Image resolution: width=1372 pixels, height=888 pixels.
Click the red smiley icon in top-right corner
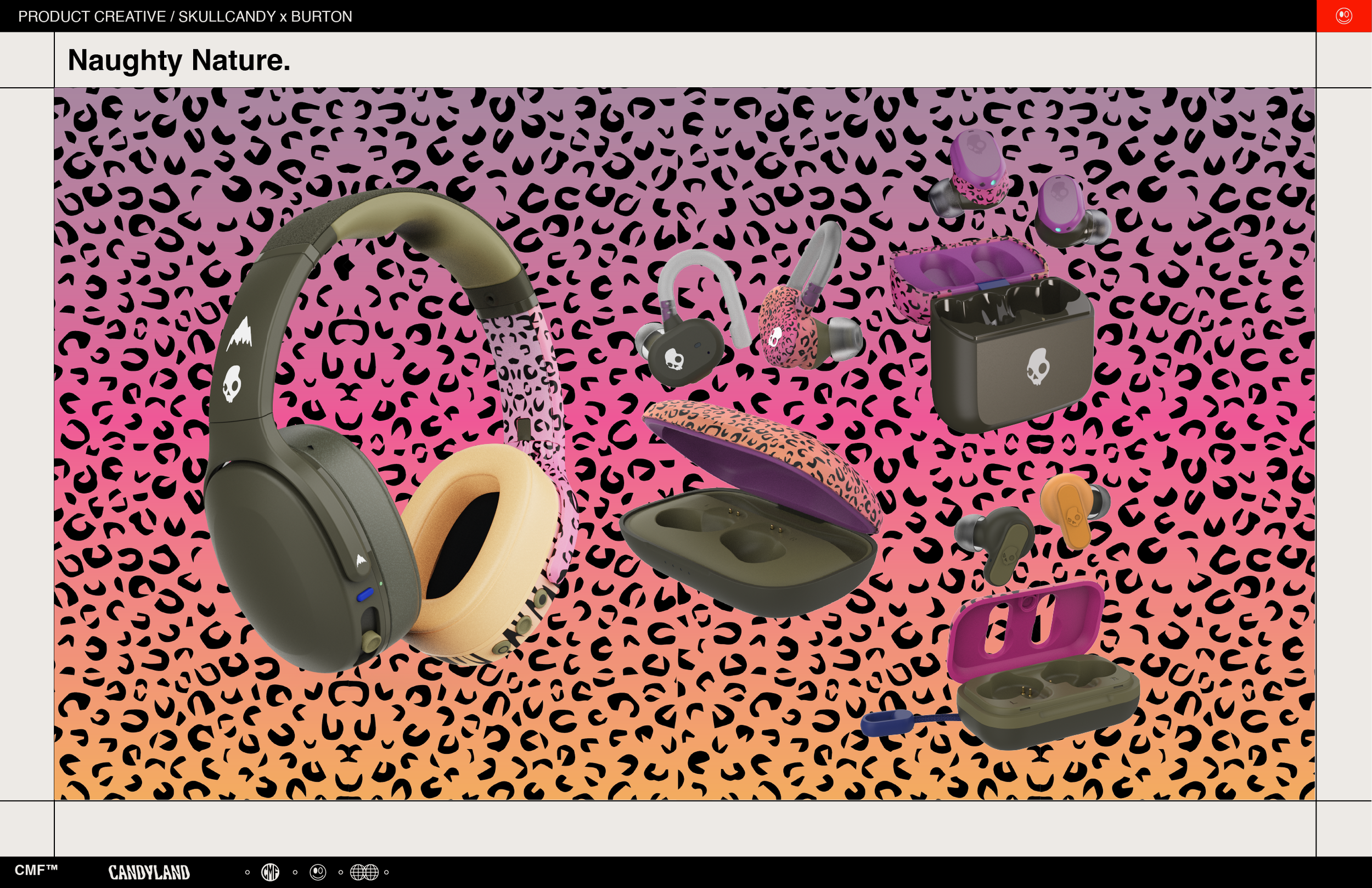[x=1344, y=15]
